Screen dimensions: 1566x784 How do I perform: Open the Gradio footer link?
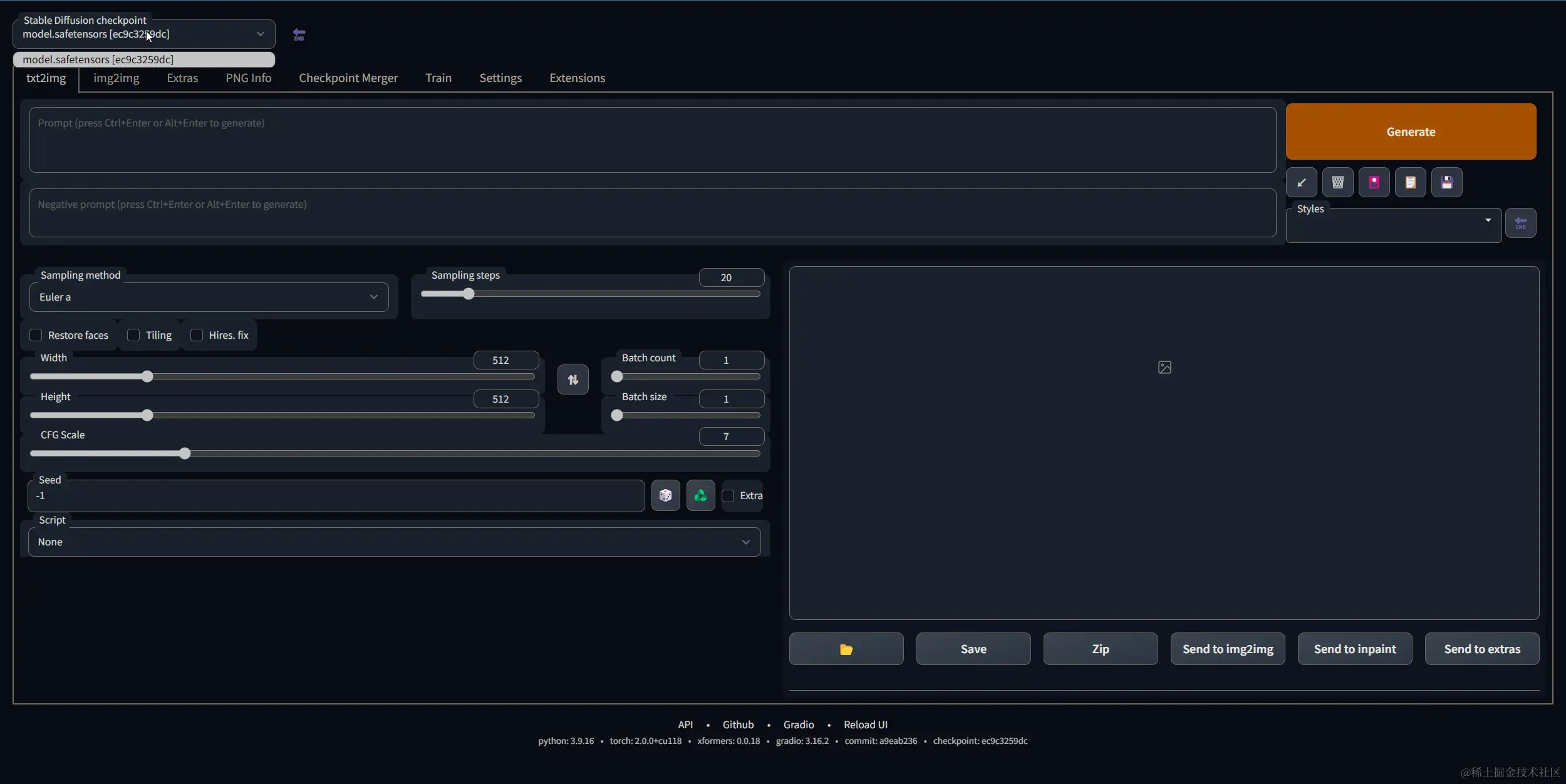(x=799, y=725)
